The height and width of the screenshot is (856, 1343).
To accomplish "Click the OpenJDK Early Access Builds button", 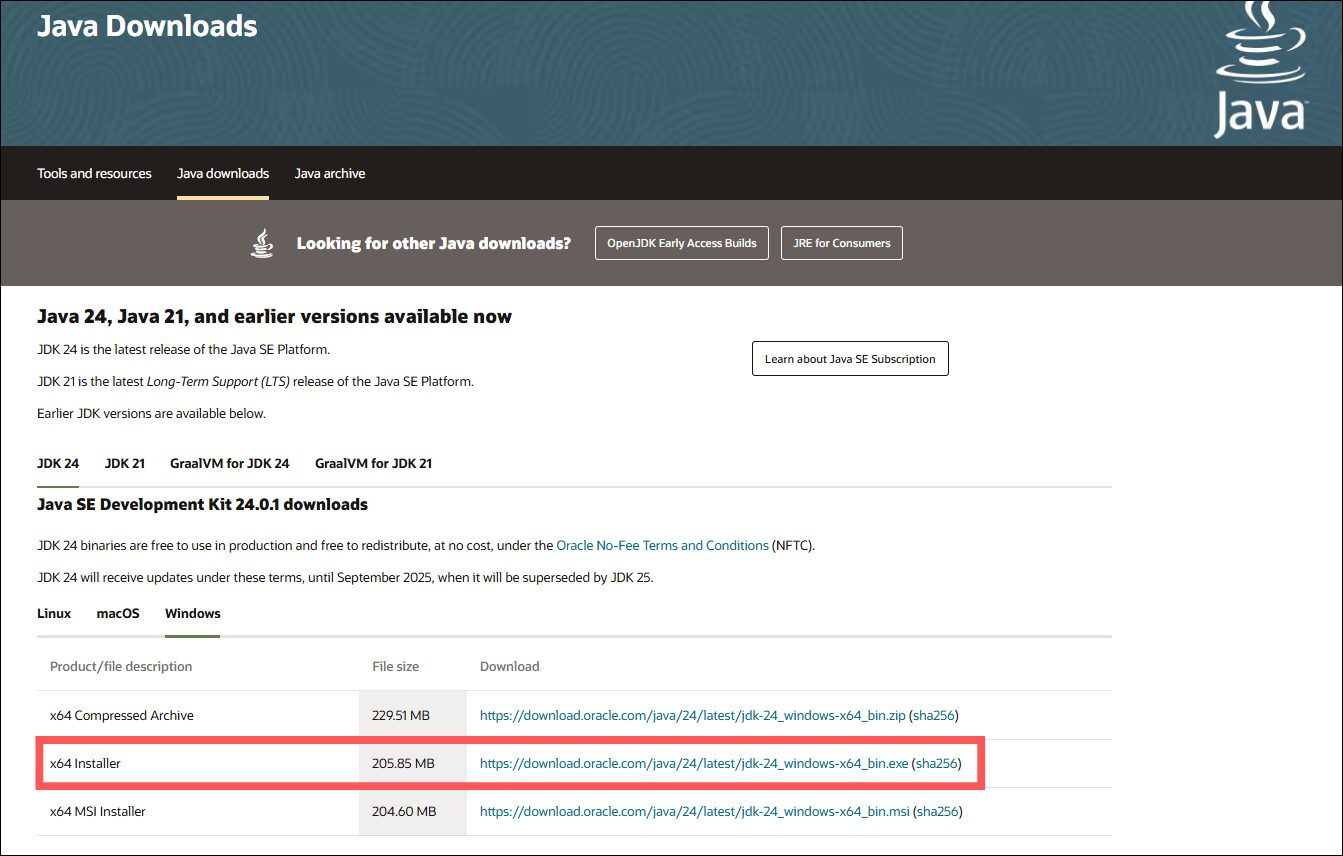I will point(682,243).
